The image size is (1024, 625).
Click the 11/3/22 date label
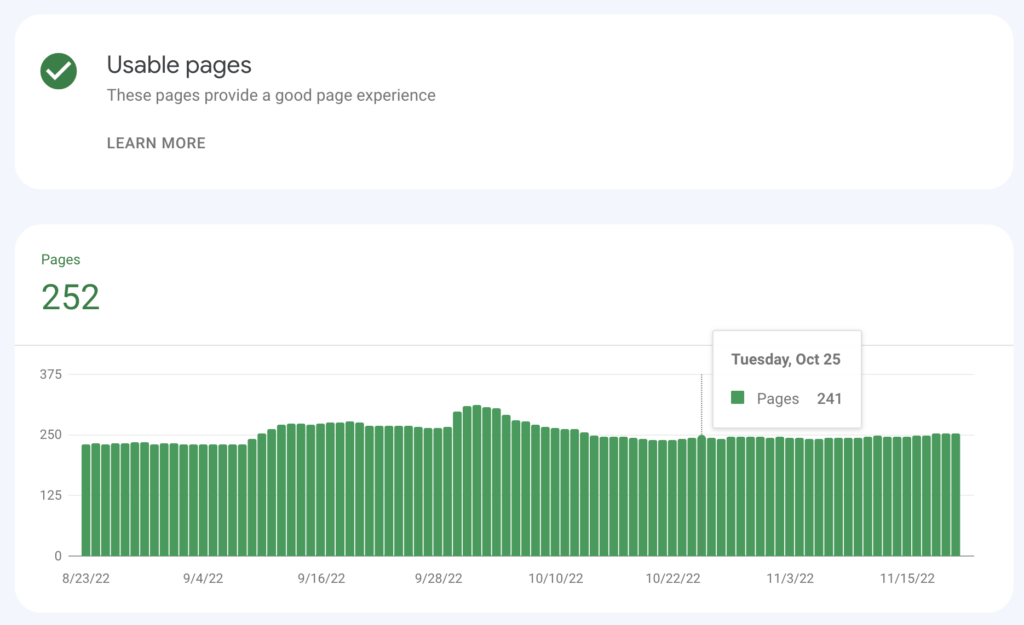pos(790,579)
